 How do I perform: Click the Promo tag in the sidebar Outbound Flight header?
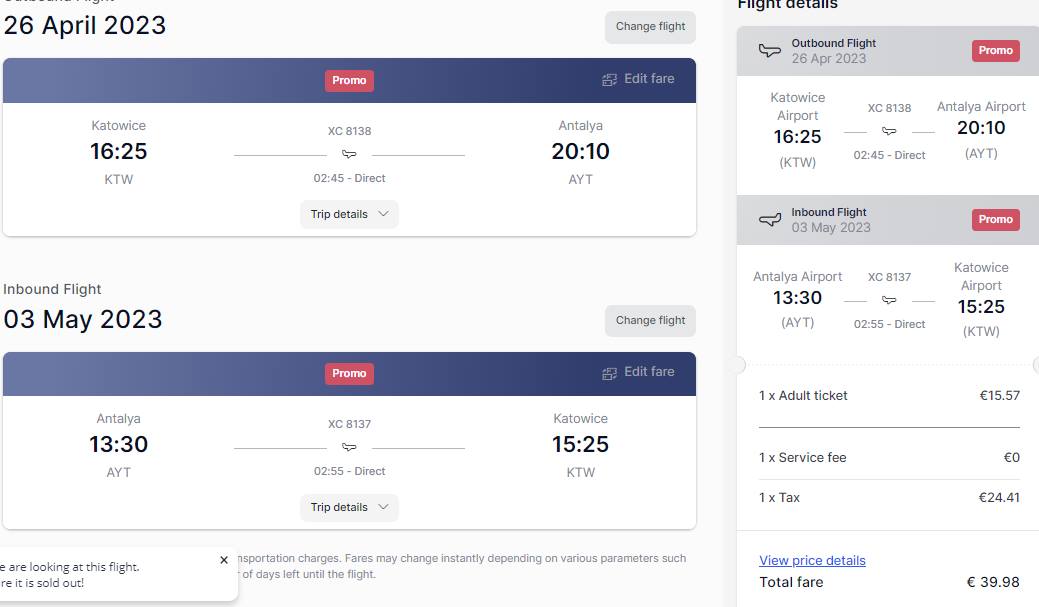click(x=995, y=50)
